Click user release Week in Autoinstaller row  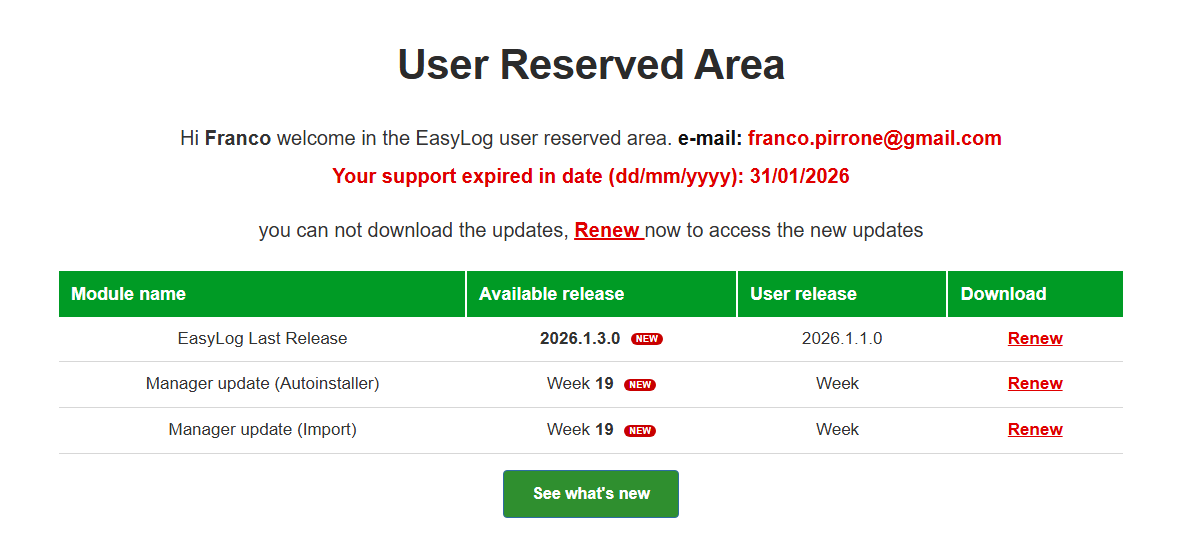pos(838,384)
